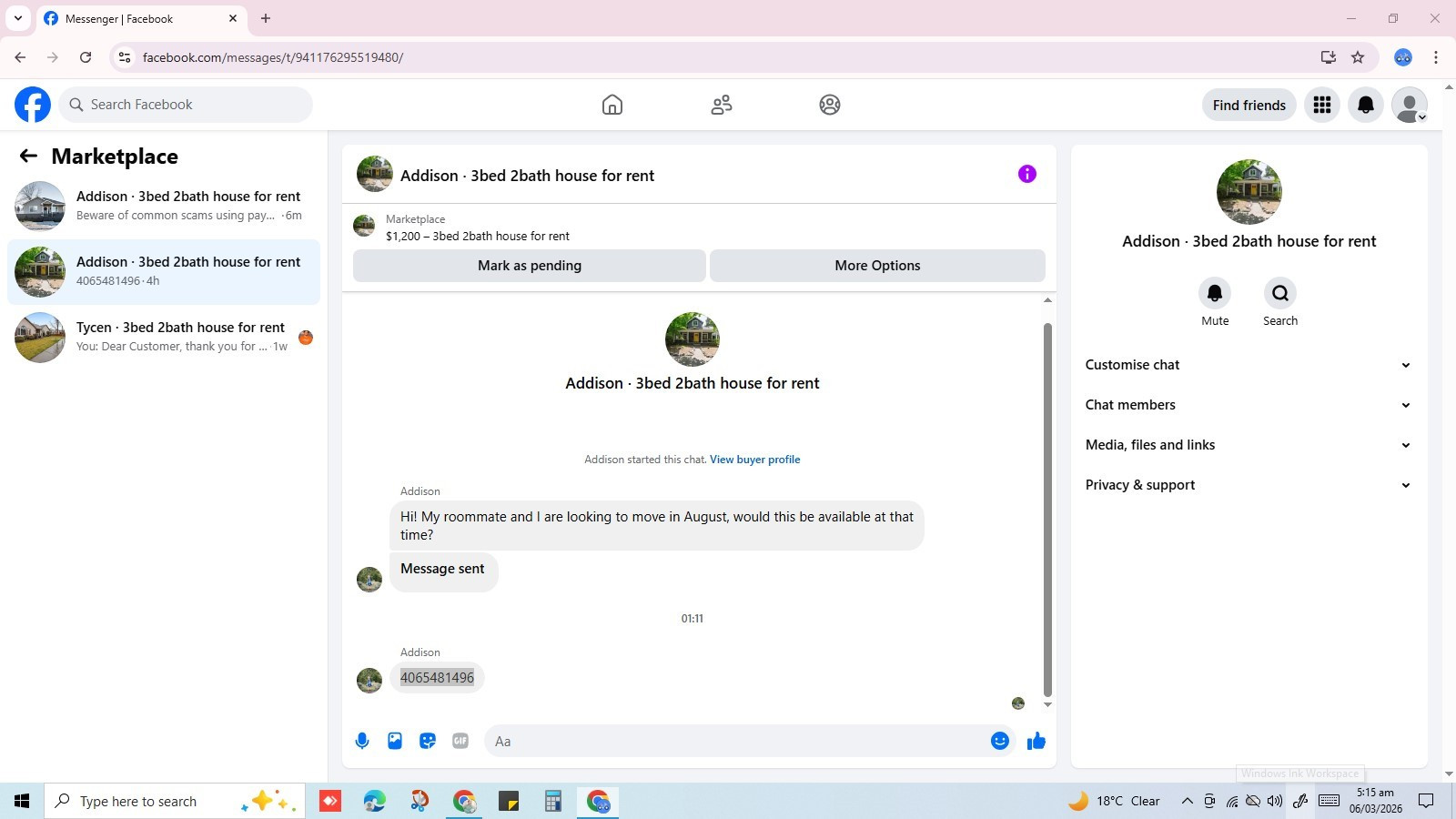The height and width of the screenshot is (819, 1456).
Task: Open the Home feed icon
Action: [612, 105]
